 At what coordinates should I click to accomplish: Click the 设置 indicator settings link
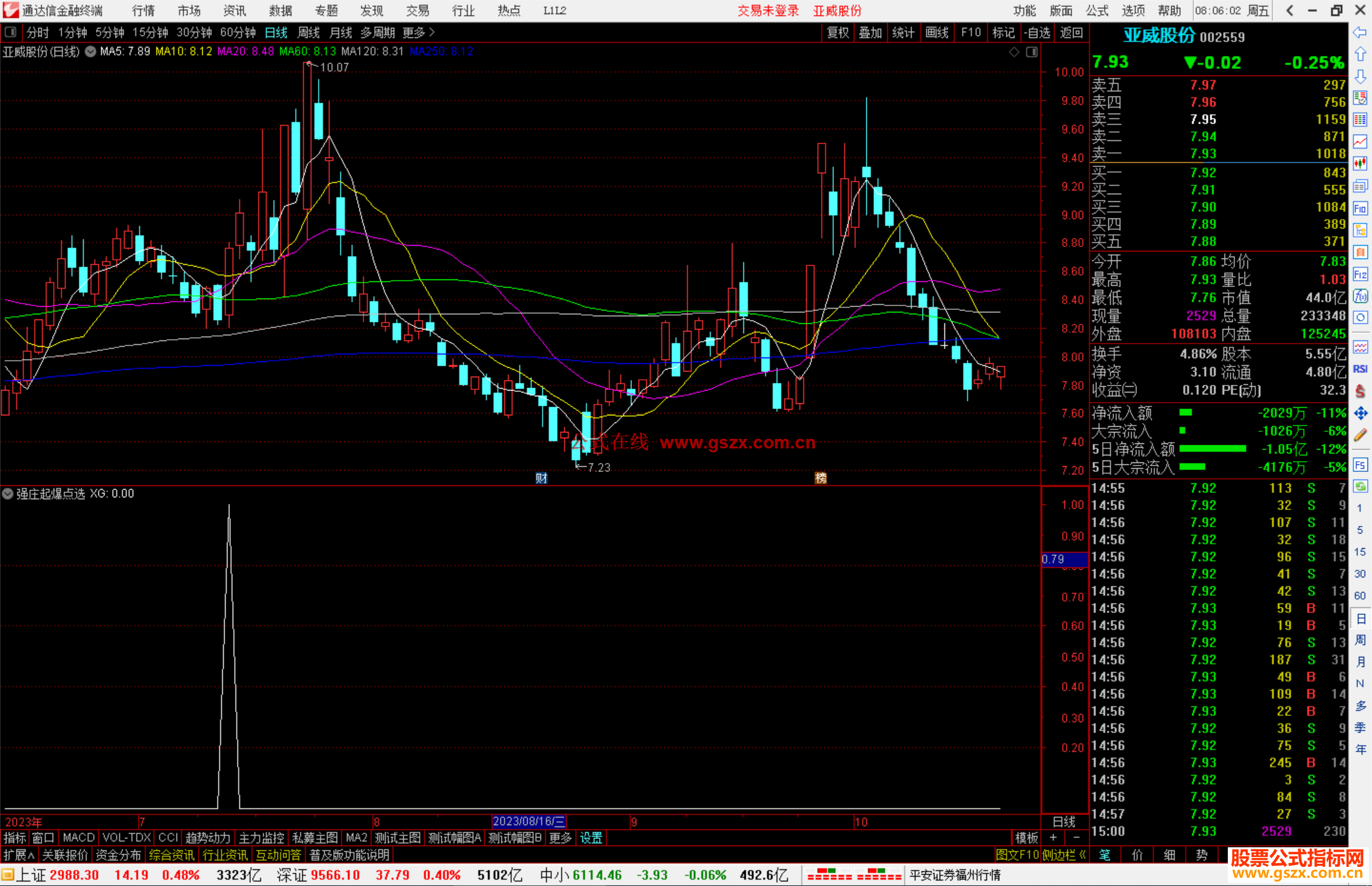[x=591, y=838]
